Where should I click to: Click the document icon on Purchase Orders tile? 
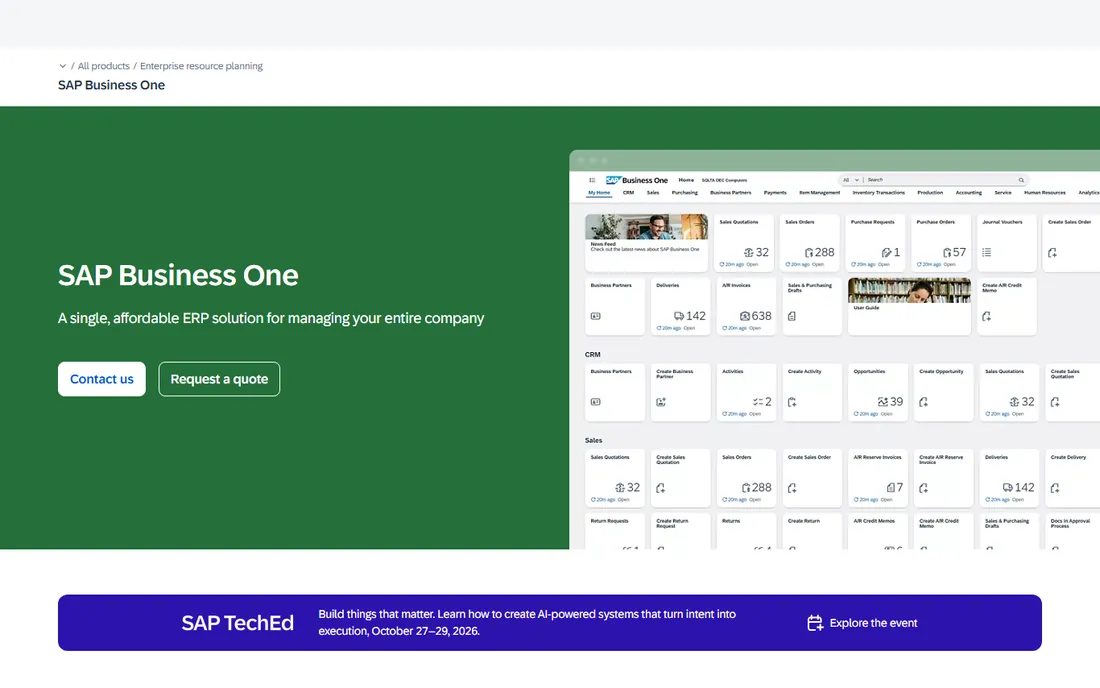(947, 252)
